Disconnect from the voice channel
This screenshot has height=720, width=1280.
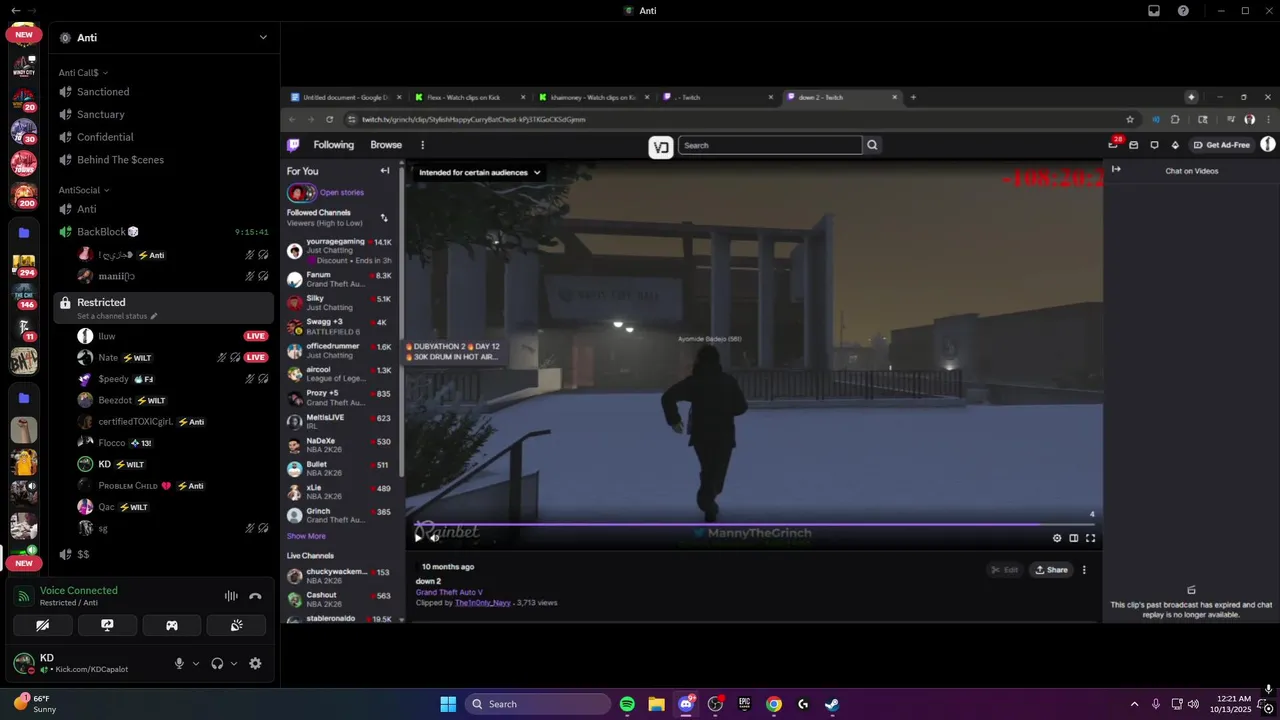pyautogui.click(x=255, y=596)
